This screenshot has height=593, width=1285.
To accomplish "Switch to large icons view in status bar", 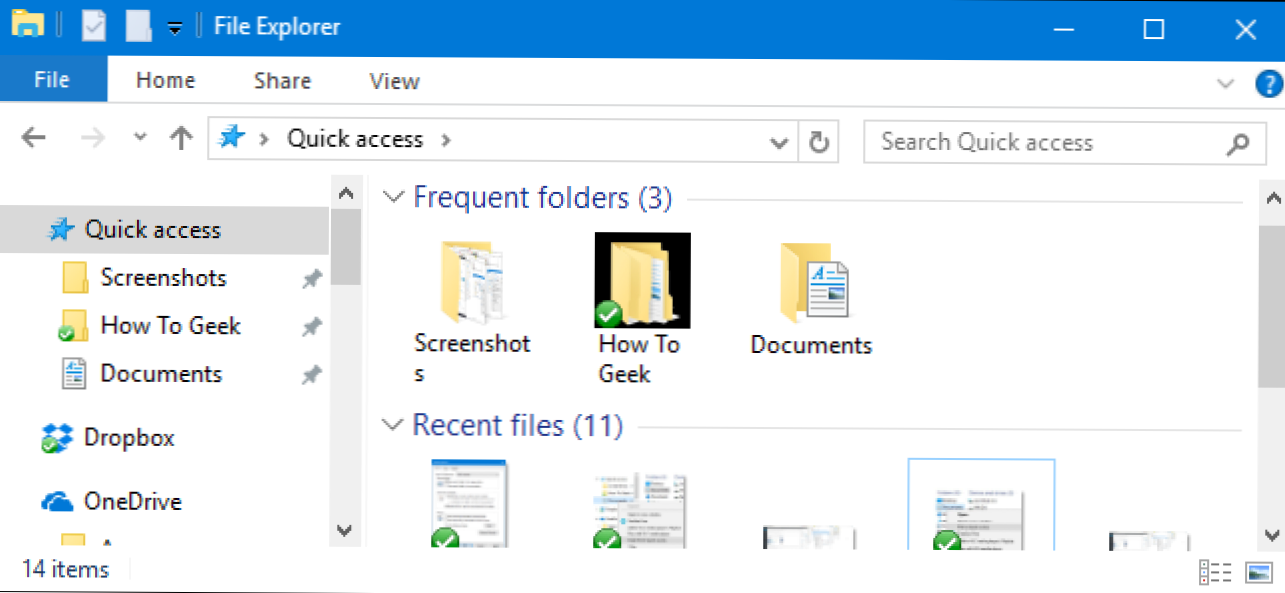I will coord(1257,572).
